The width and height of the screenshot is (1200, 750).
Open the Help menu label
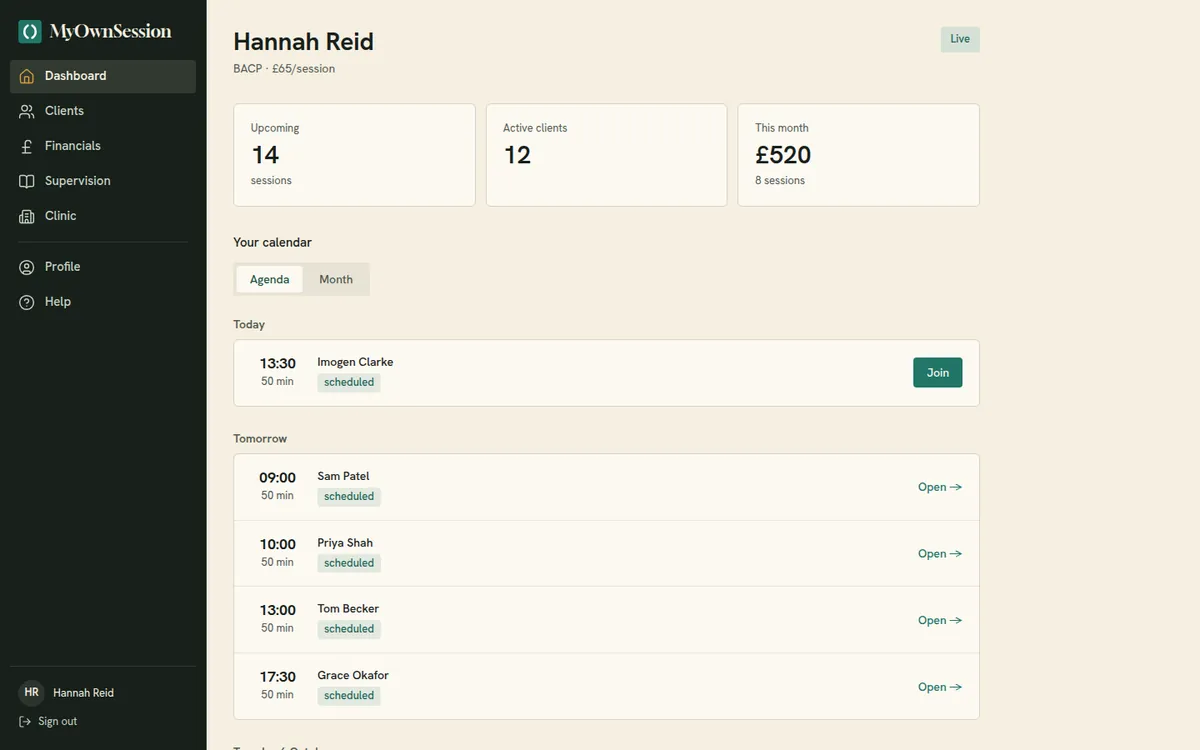pos(58,302)
